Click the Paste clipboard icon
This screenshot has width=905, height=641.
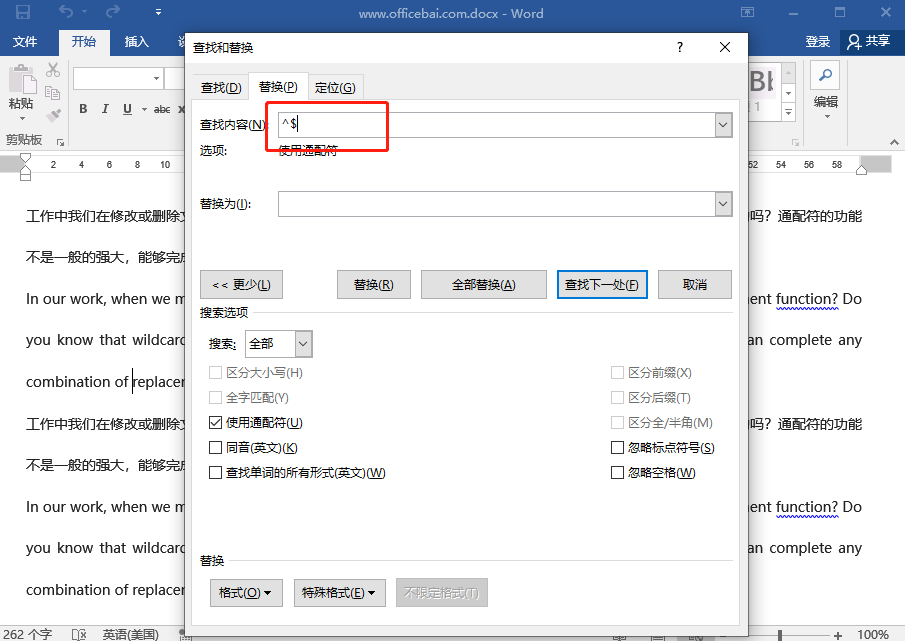pos(23,79)
